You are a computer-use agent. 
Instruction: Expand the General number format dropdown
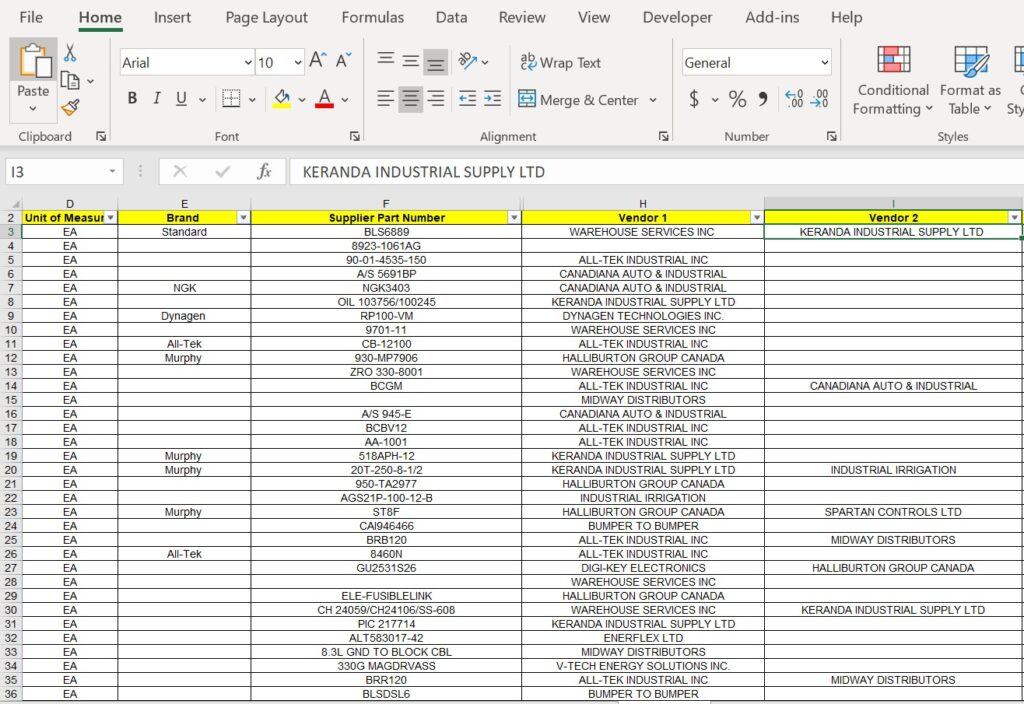tap(824, 63)
